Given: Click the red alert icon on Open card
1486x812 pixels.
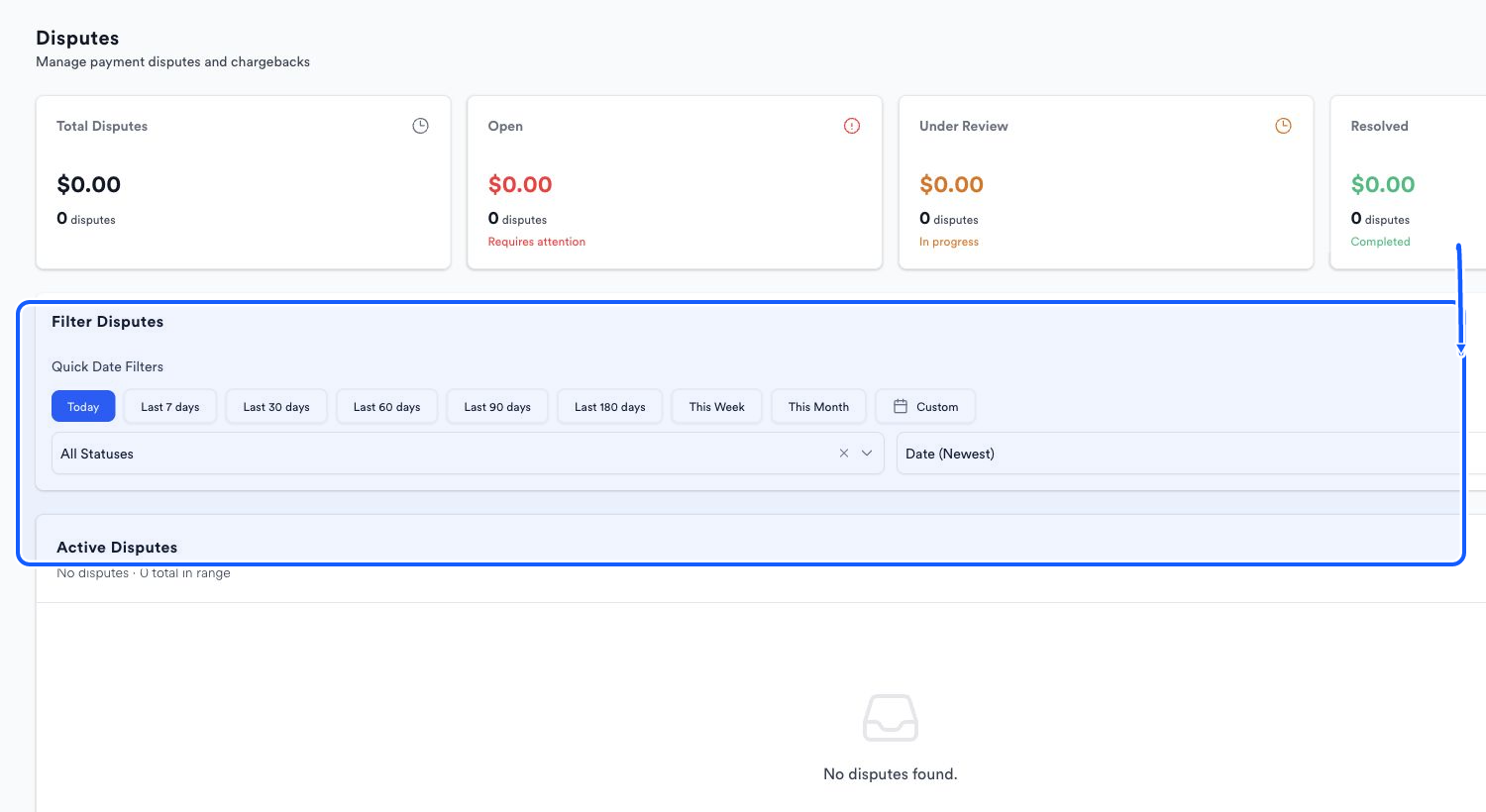Looking at the screenshot, I should coord(852,126).
